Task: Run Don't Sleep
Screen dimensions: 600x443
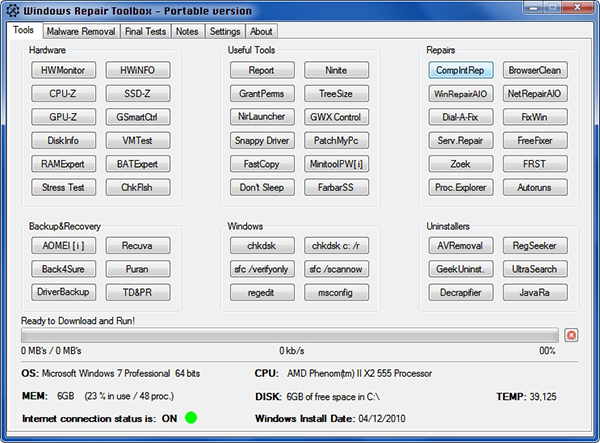Action: pyautogui.click(x=262, y=187)
